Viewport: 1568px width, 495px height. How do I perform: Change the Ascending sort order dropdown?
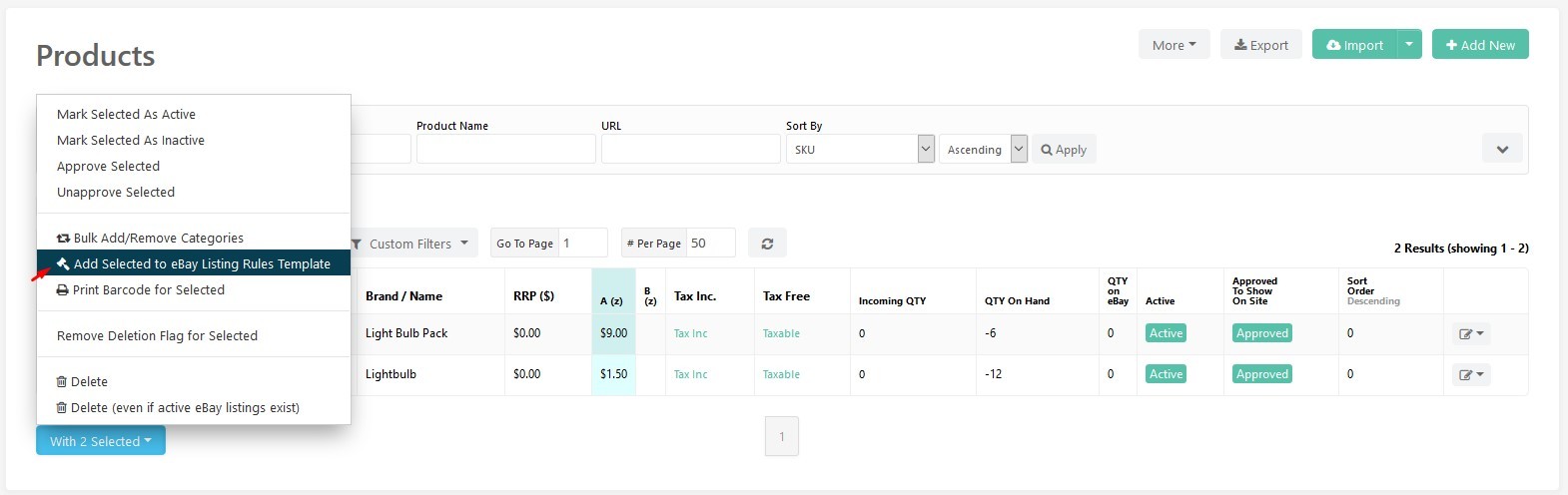pyautogui.click(x=983, y=150)
